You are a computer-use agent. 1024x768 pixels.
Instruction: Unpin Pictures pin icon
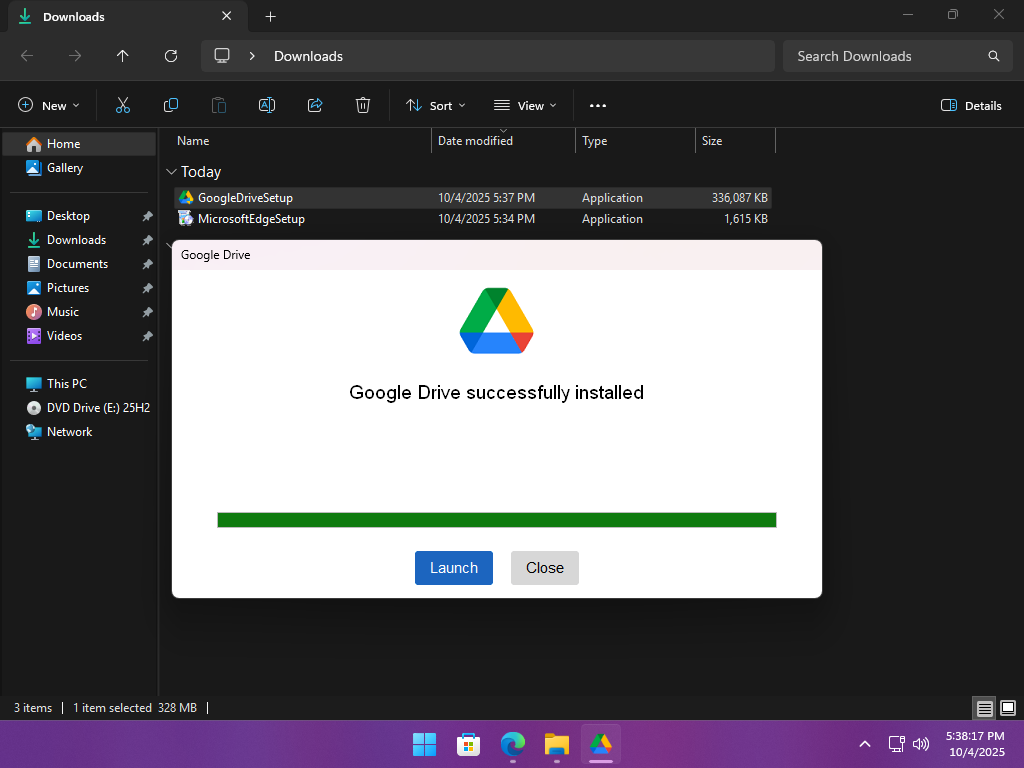pyautogui.click(x=148, y=288)
